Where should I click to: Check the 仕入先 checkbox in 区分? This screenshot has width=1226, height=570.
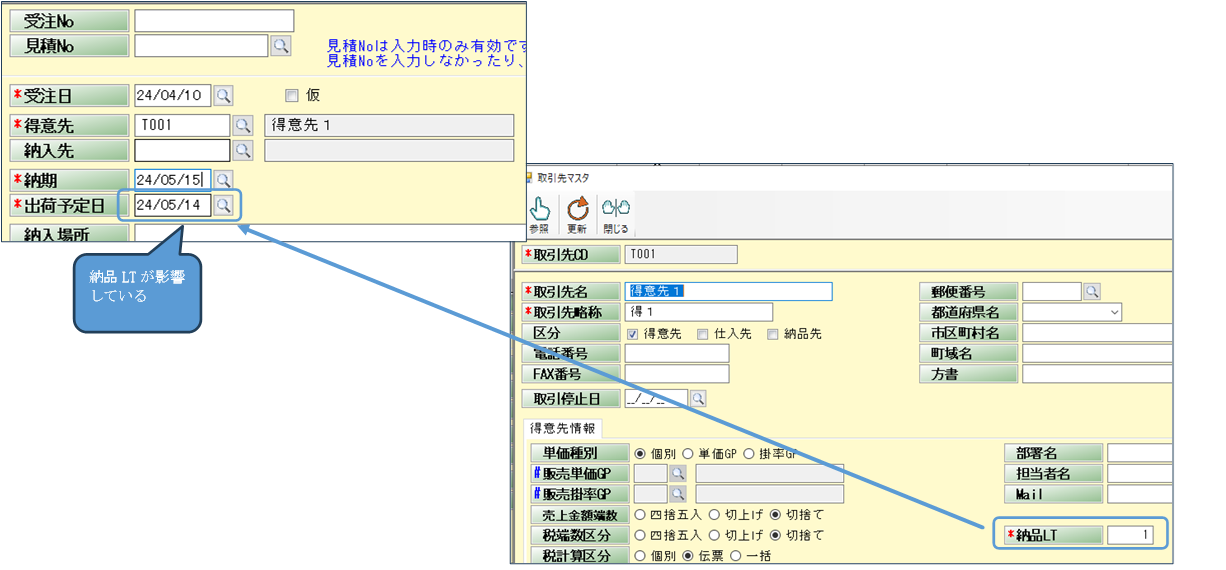pyautogui.click(x=703, y=334)
